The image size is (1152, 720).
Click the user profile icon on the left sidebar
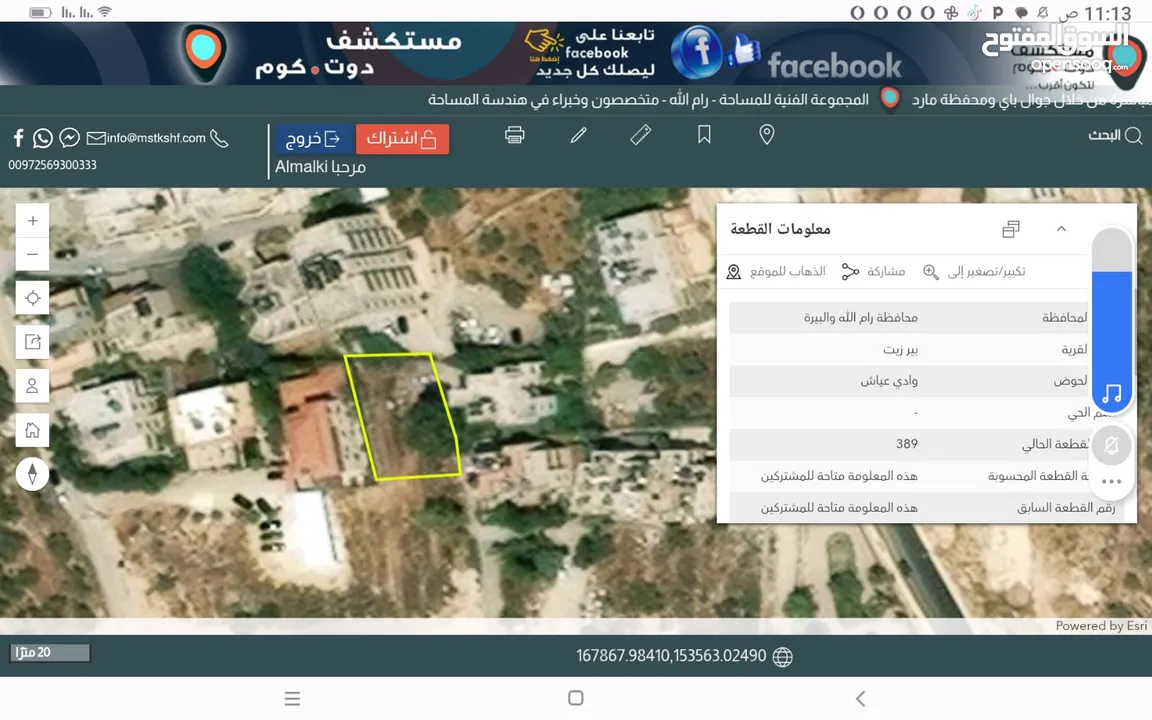pyautogui.click(x=32, y=385)
